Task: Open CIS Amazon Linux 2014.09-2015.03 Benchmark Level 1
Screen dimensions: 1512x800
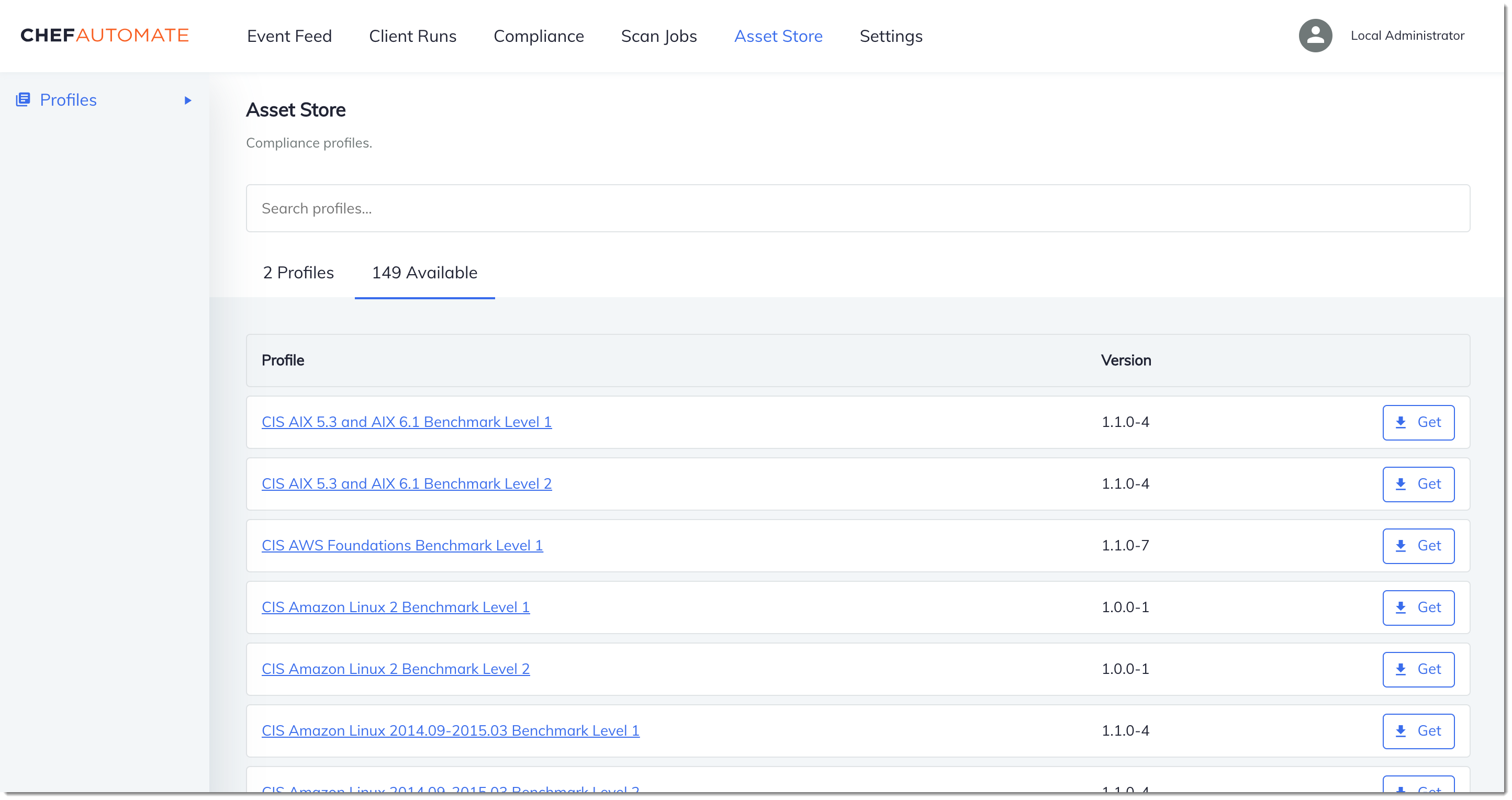Action: coord(450,730)
